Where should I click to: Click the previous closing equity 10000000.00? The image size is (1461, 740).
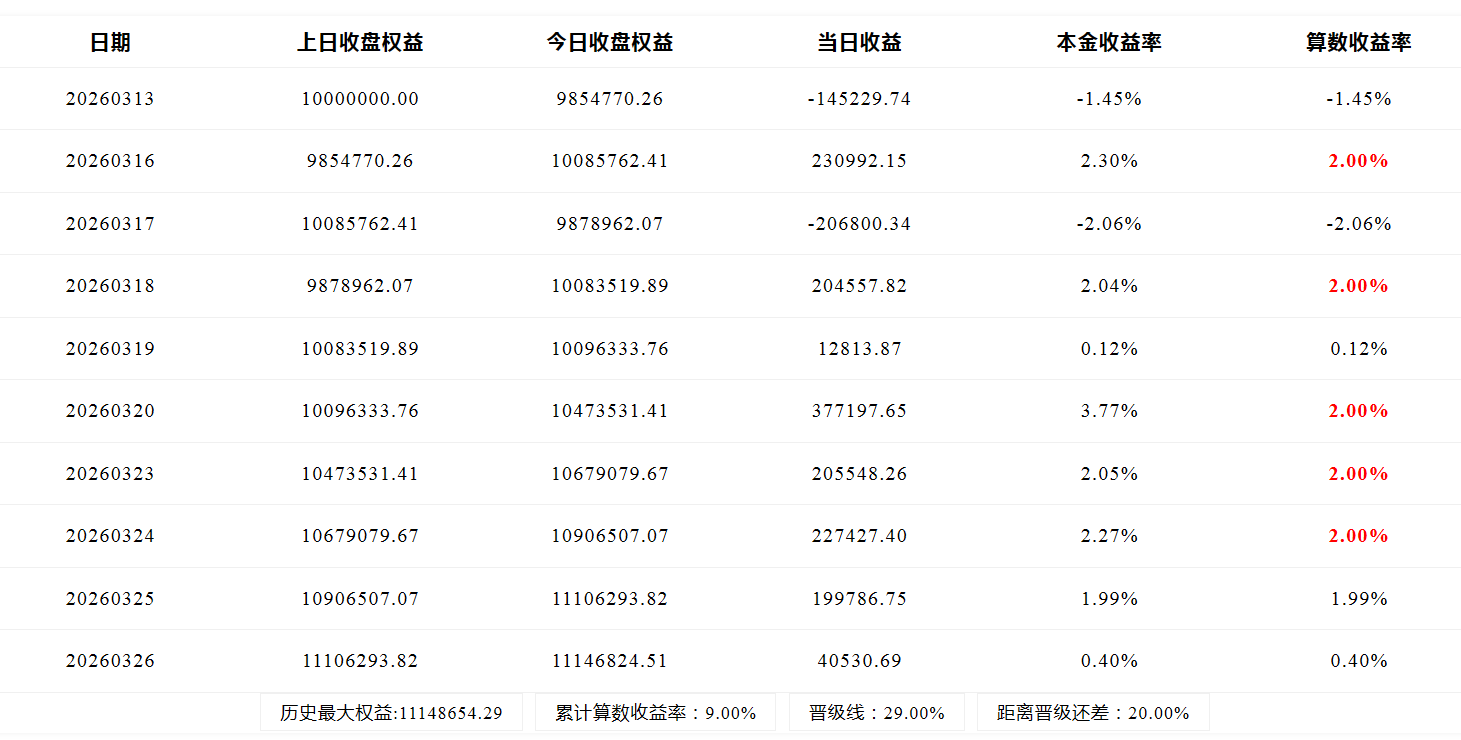pyautogui.click(x=360, y=99)
